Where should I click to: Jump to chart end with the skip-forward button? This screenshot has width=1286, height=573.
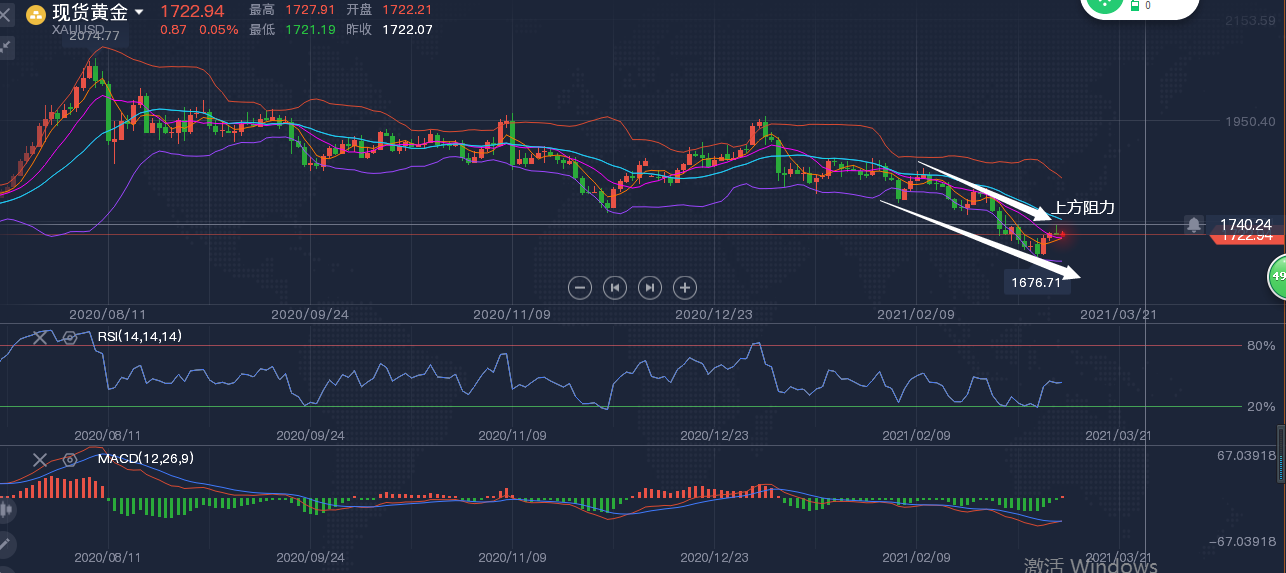point(650,288)
